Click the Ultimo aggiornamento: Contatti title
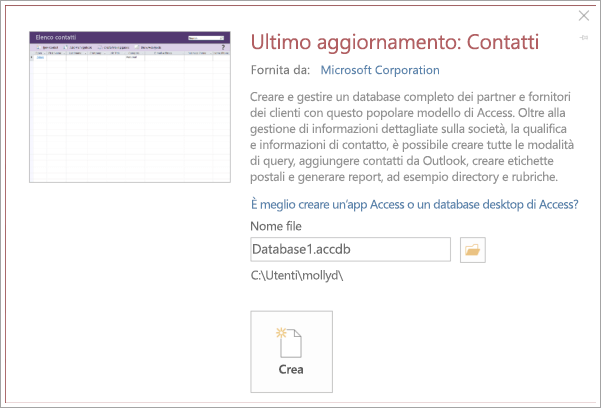Viewport: 601px width, 408px height. (x=395, y=42)
